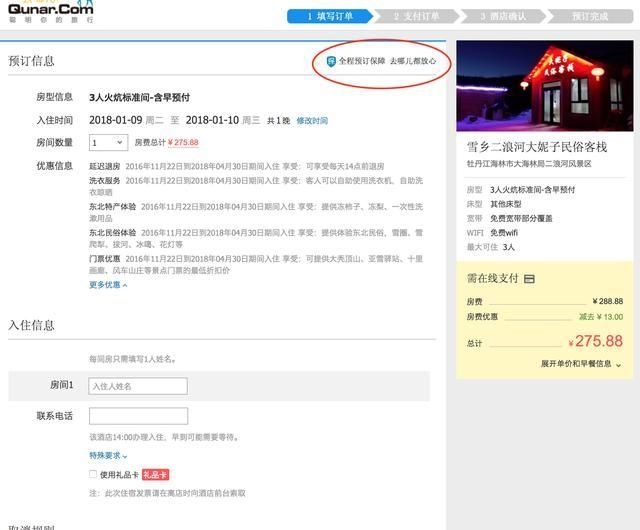Click the hotel address 牡丹江海林市 text

point(529,164)
